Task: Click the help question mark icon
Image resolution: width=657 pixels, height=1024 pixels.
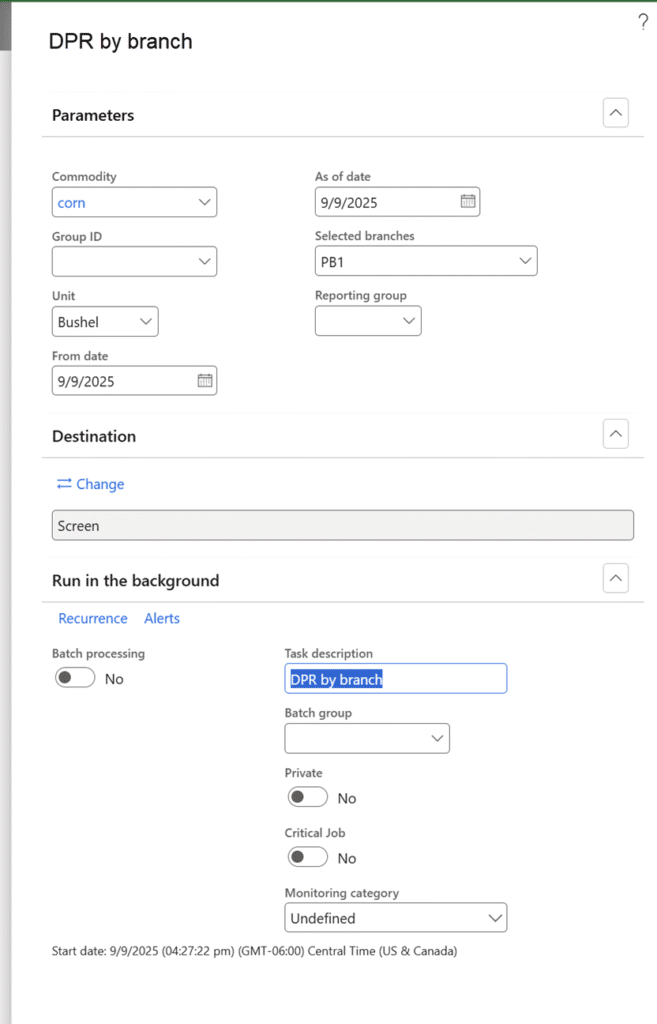Action: click(x=643, y=23)
